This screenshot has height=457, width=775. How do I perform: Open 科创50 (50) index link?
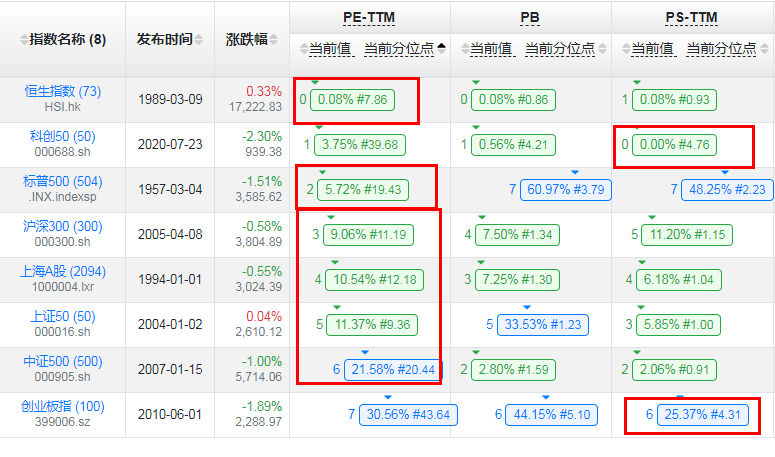coord(63,136)
